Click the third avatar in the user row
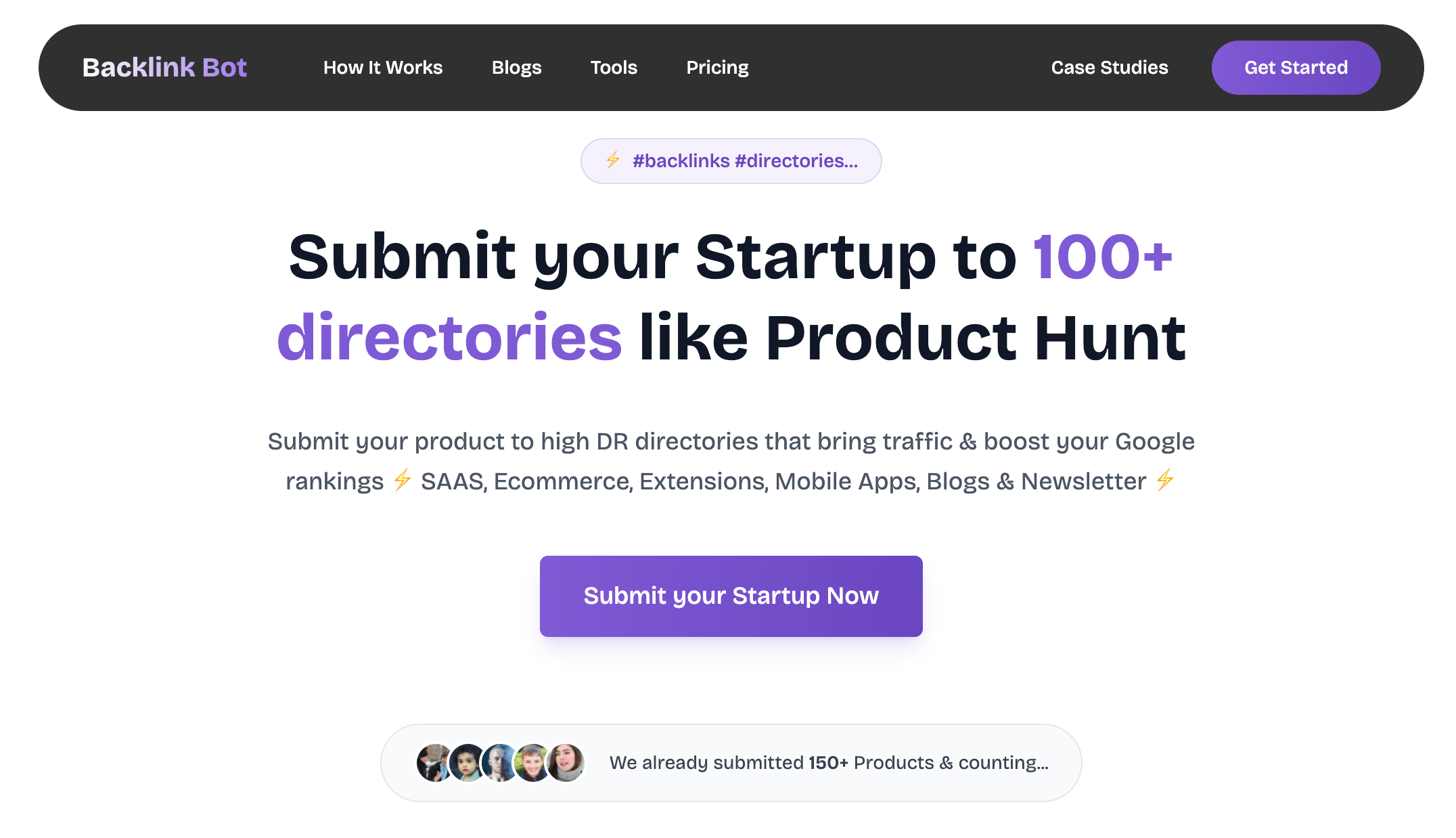 tap(499, 763)
